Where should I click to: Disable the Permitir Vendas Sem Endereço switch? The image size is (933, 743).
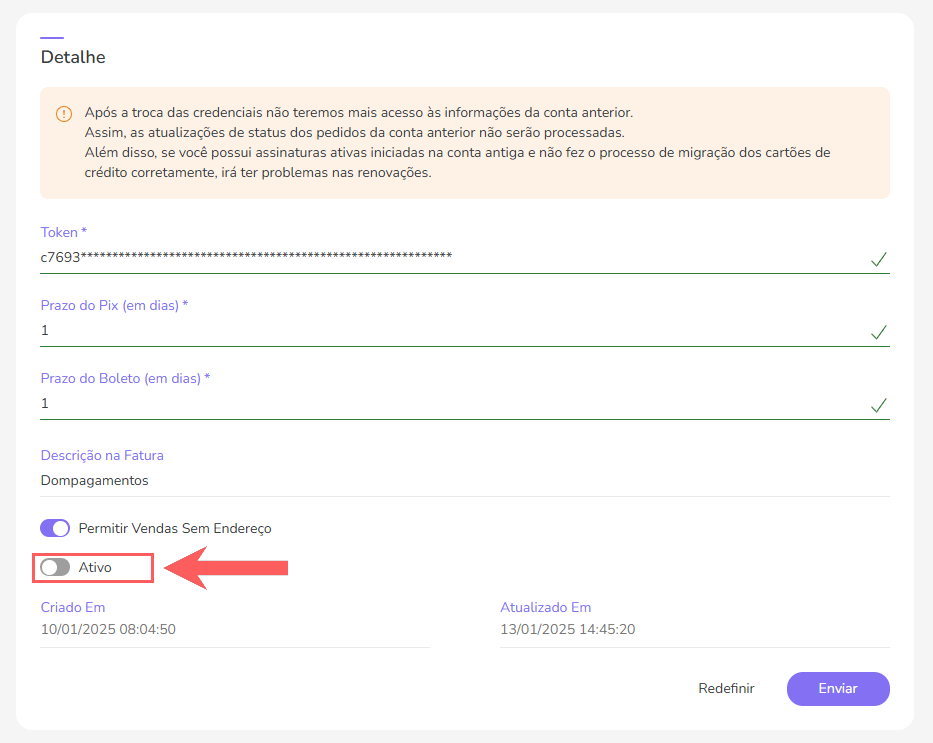(55, 528)
